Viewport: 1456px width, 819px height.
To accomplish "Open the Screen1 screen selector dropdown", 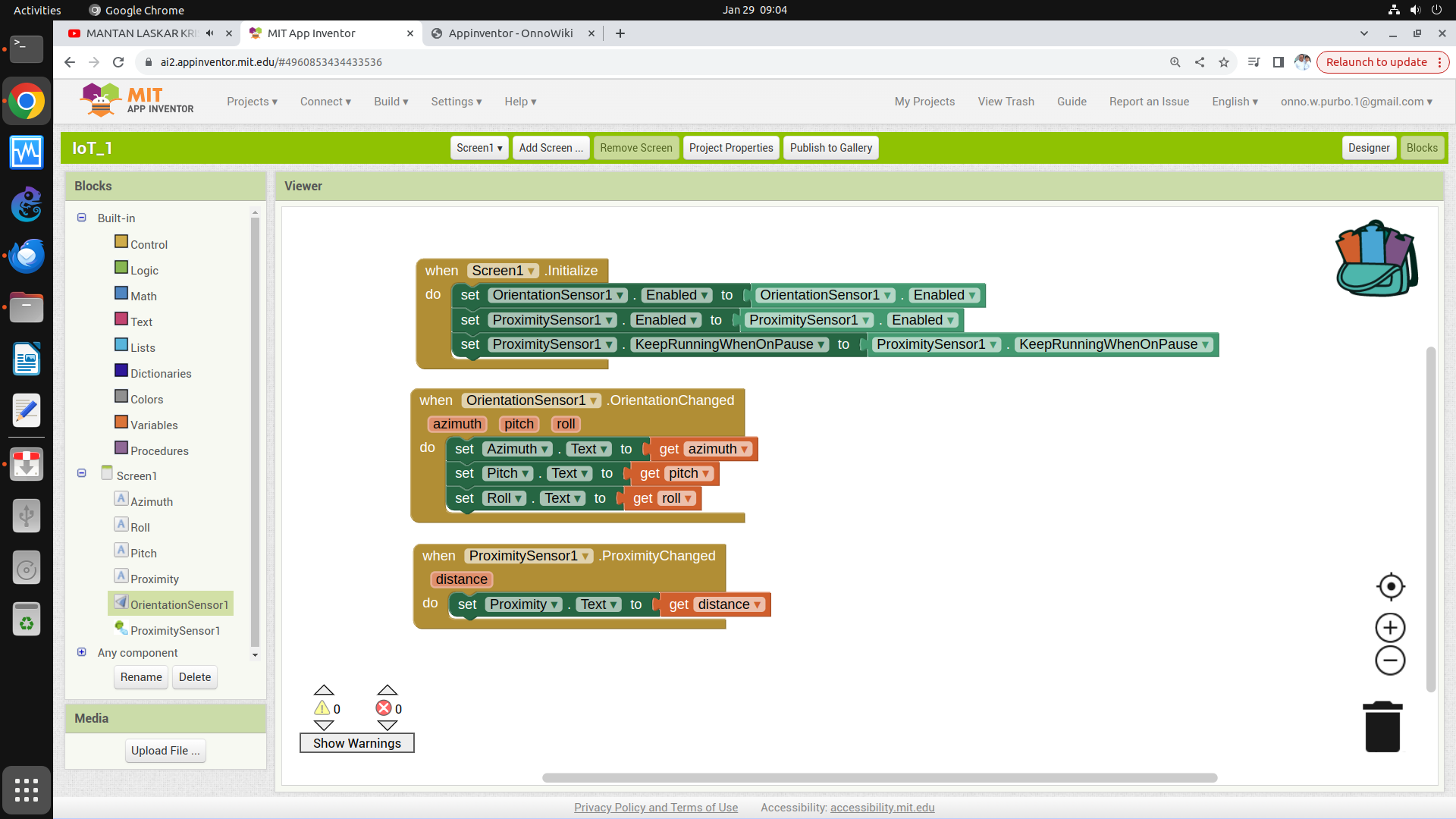I will pos(479,148).
